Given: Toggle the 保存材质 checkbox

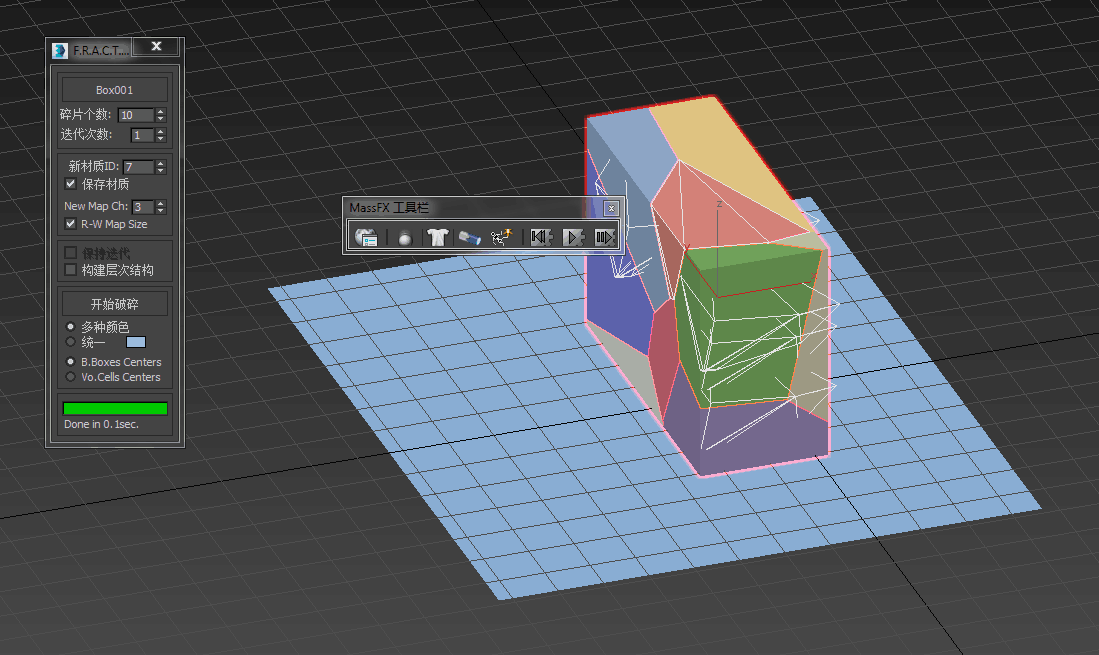Looking at the screenshot, I should point(71,184).
